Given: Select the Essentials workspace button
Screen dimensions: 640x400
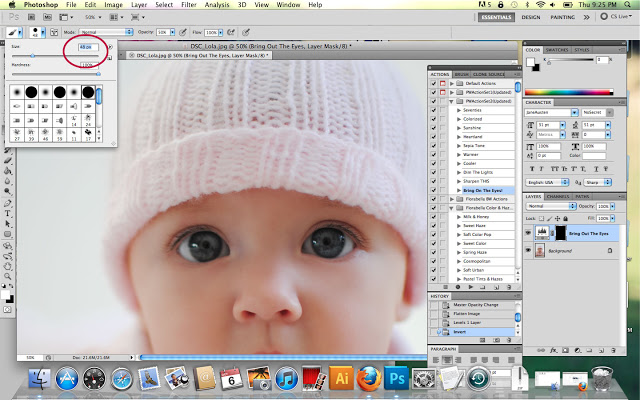Looking at the screenshot, I should 496,17.
